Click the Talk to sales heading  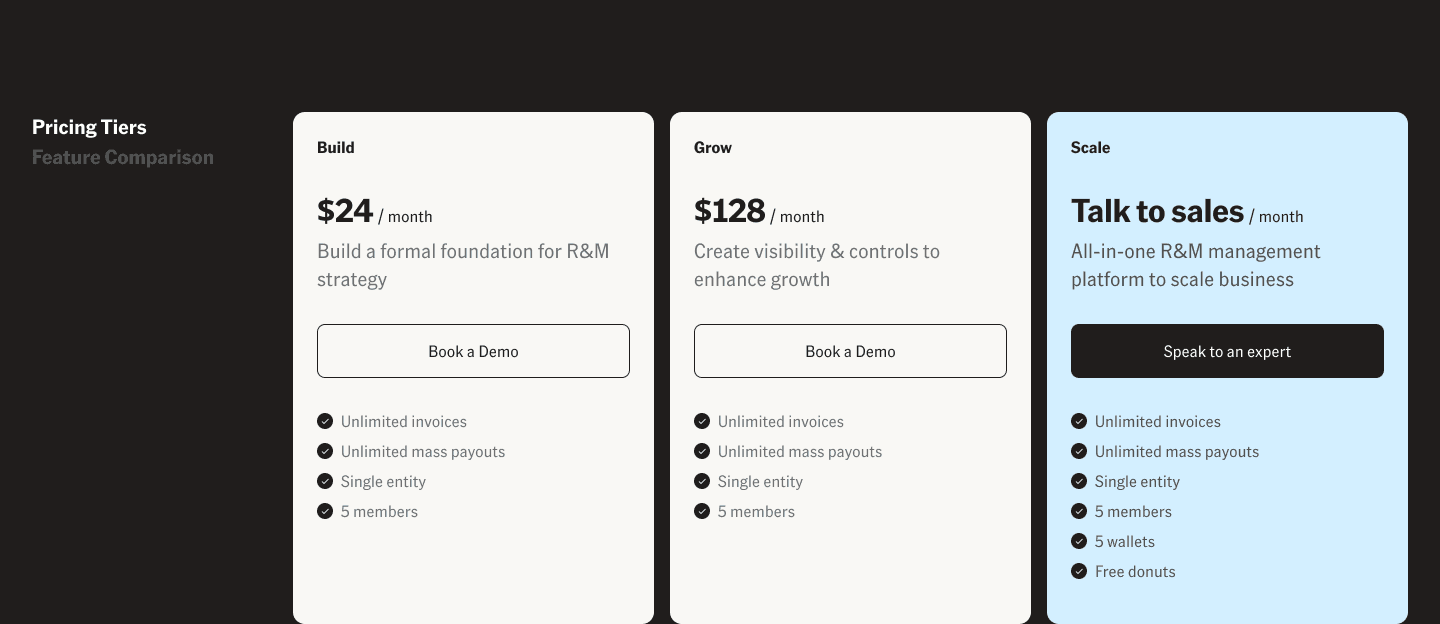pyautogui.click(x=1157, y=211)
